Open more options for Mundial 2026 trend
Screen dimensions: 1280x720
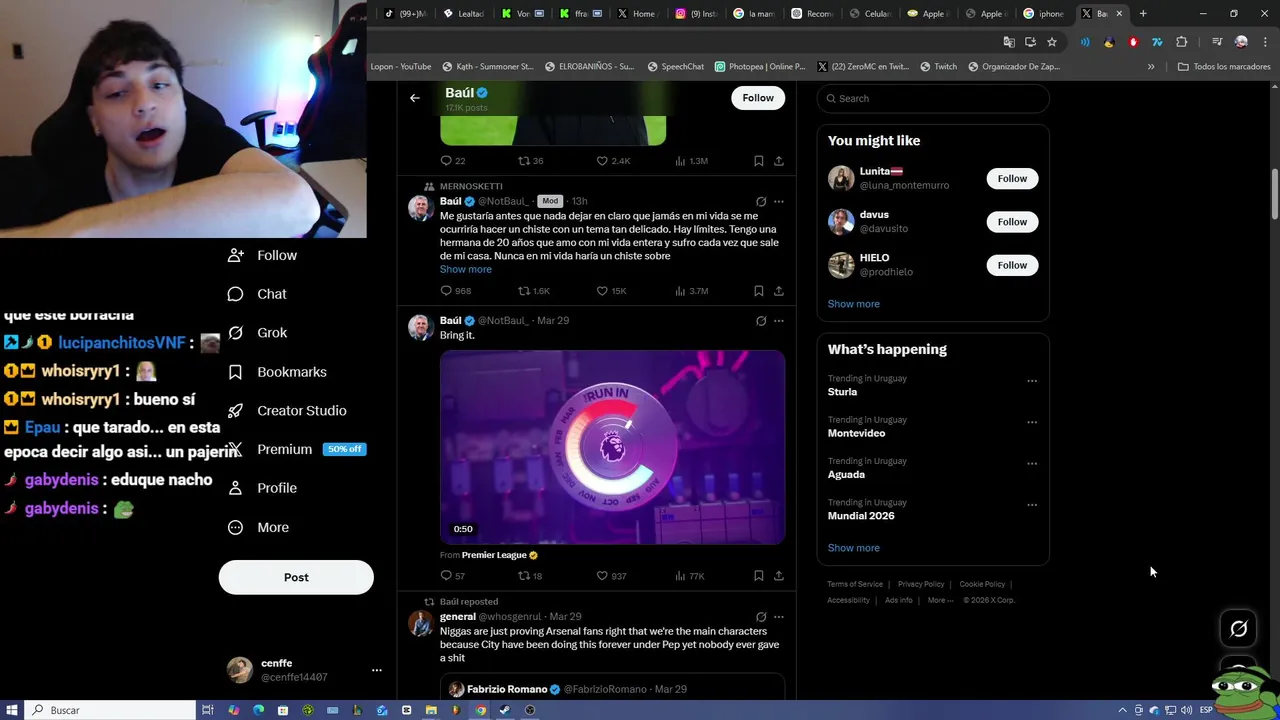click(x=1032, y=505)
